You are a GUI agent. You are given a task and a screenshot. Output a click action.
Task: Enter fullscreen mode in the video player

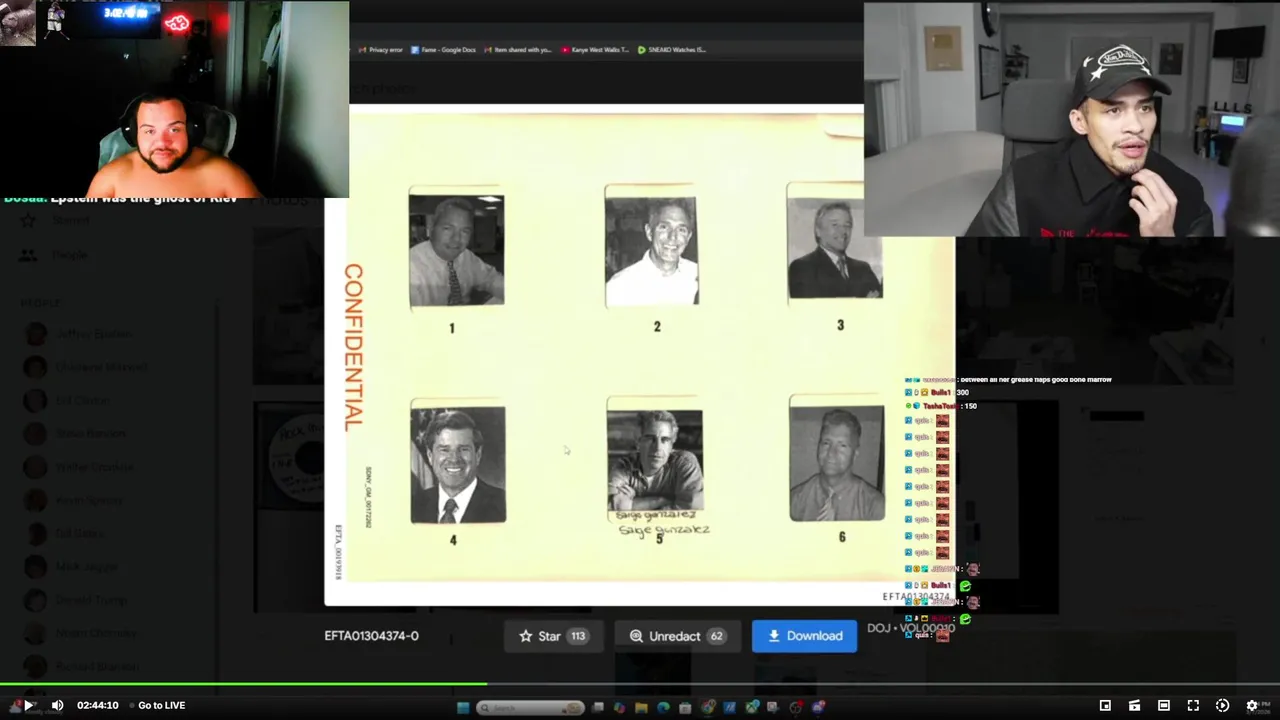[1193, 705]
